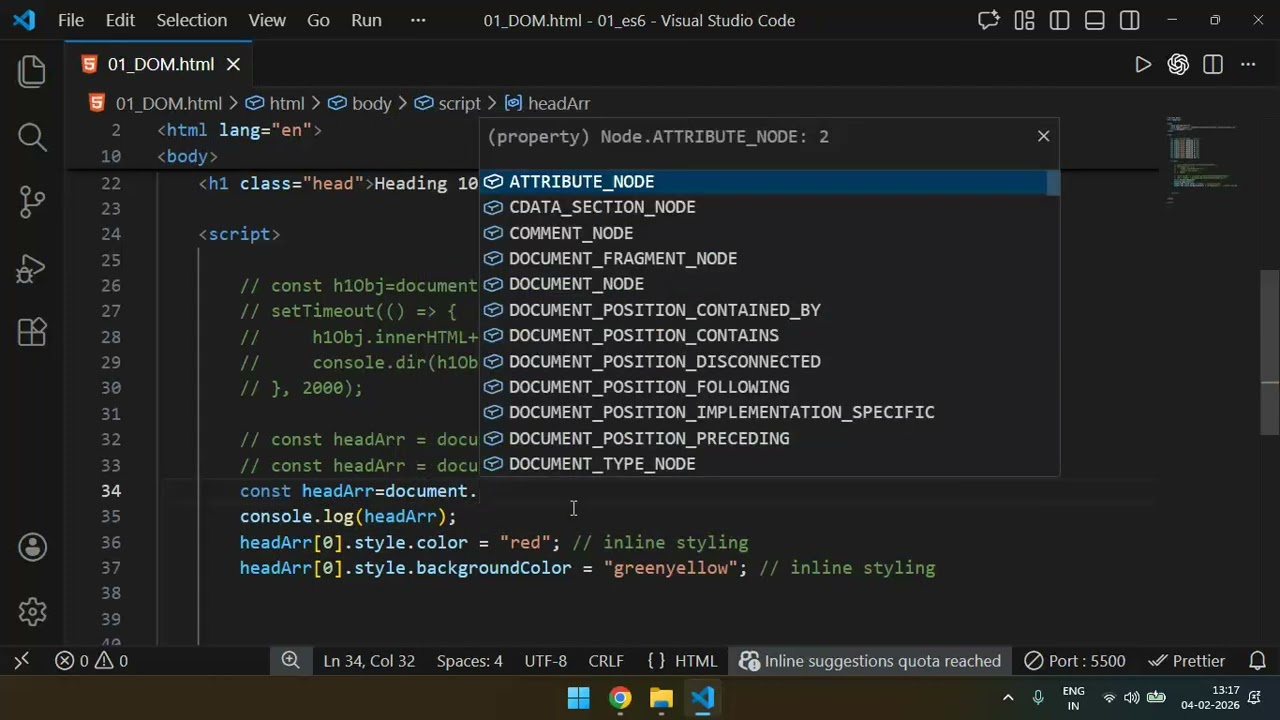Toggle the bottom panel
Screen dimensions: 1280x720
1094,20
